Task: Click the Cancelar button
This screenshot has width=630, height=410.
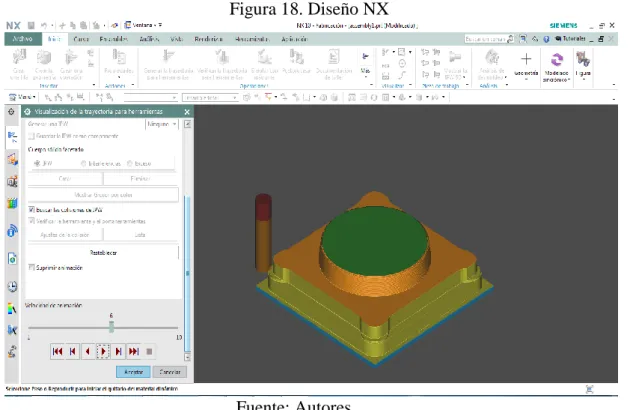Action: pos(170,372)
